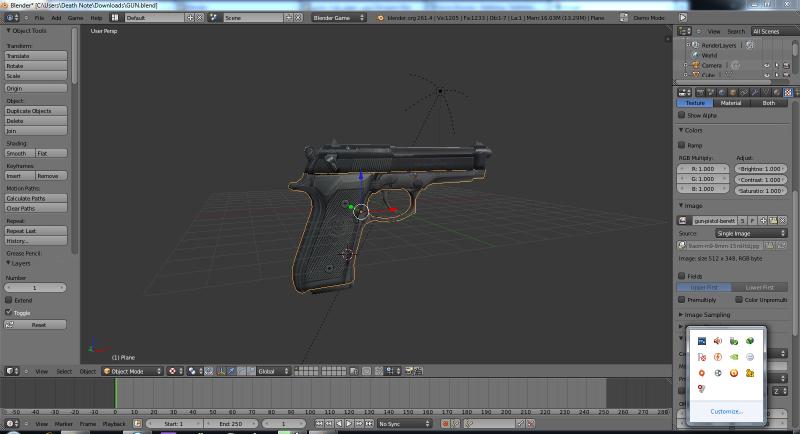Enable the Ramp checkbox under Colors

[x=681, y=145]
